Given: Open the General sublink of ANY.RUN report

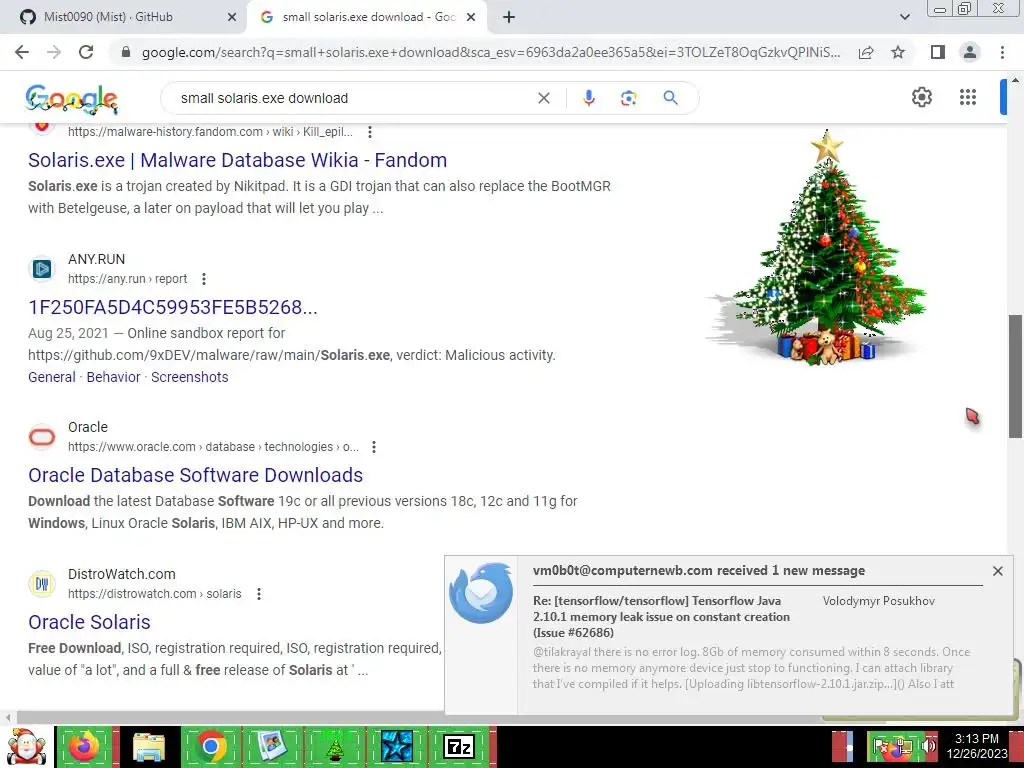Looking at the screenshot, I should click(x=52, y=377).
